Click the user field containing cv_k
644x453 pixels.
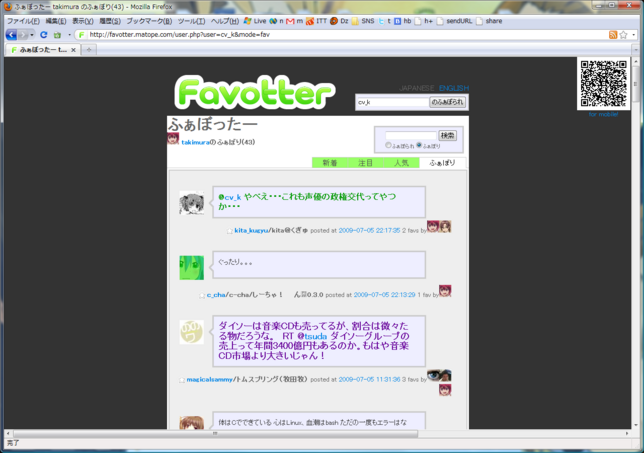pyautogui.click(x=392, y=102)
